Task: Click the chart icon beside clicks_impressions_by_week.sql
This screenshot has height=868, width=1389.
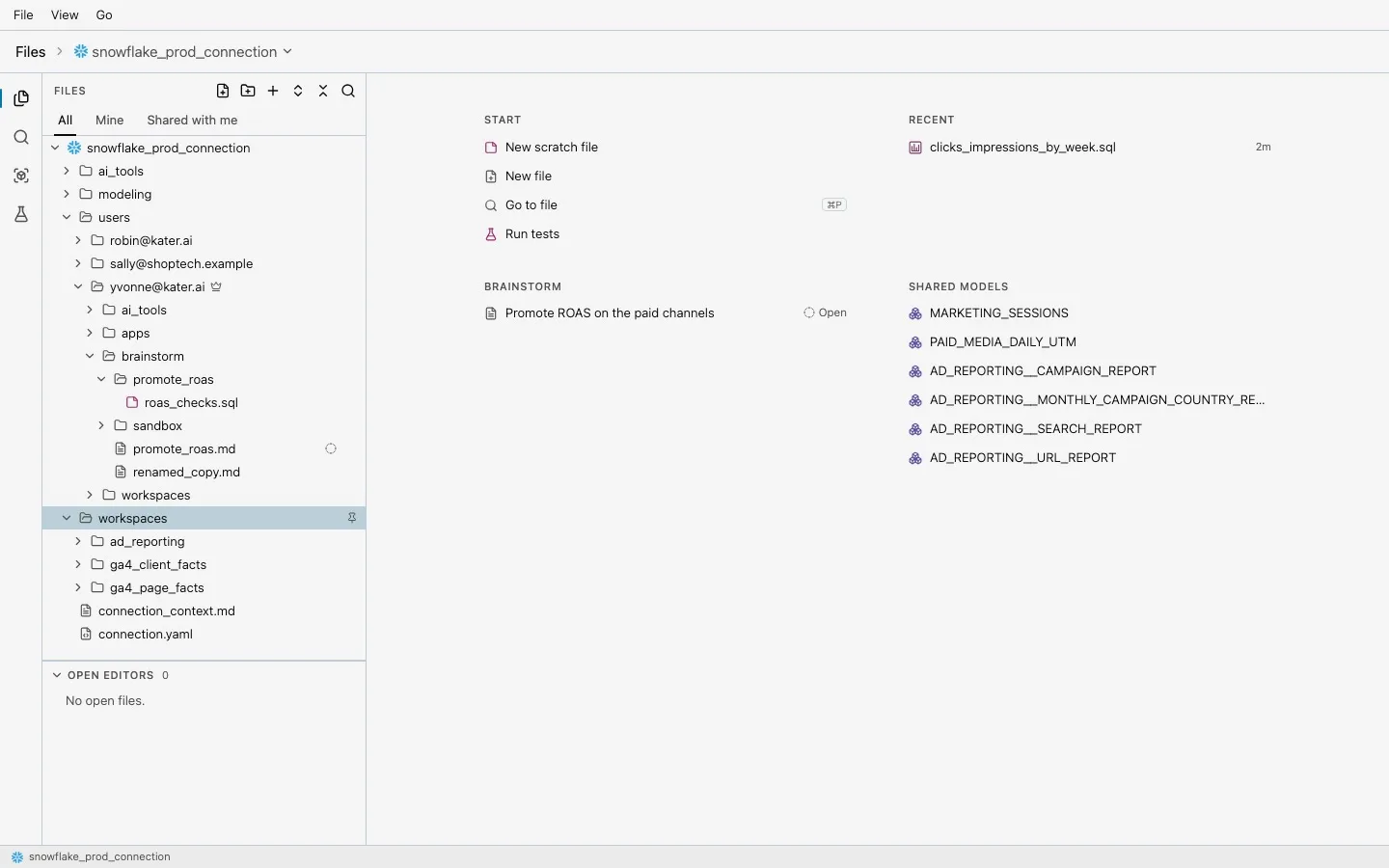Action: pos(915,148)
